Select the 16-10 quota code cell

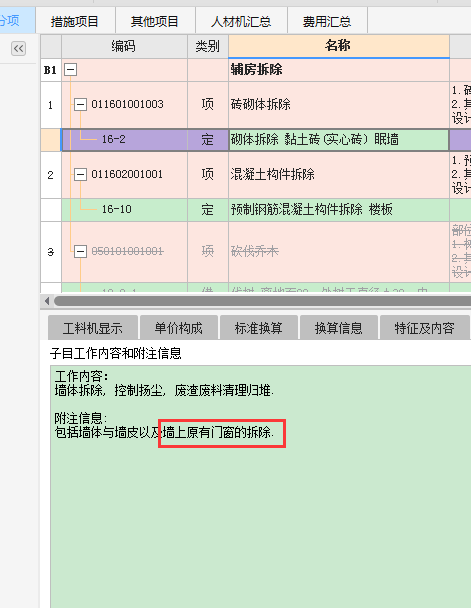[x=124, y=210]
